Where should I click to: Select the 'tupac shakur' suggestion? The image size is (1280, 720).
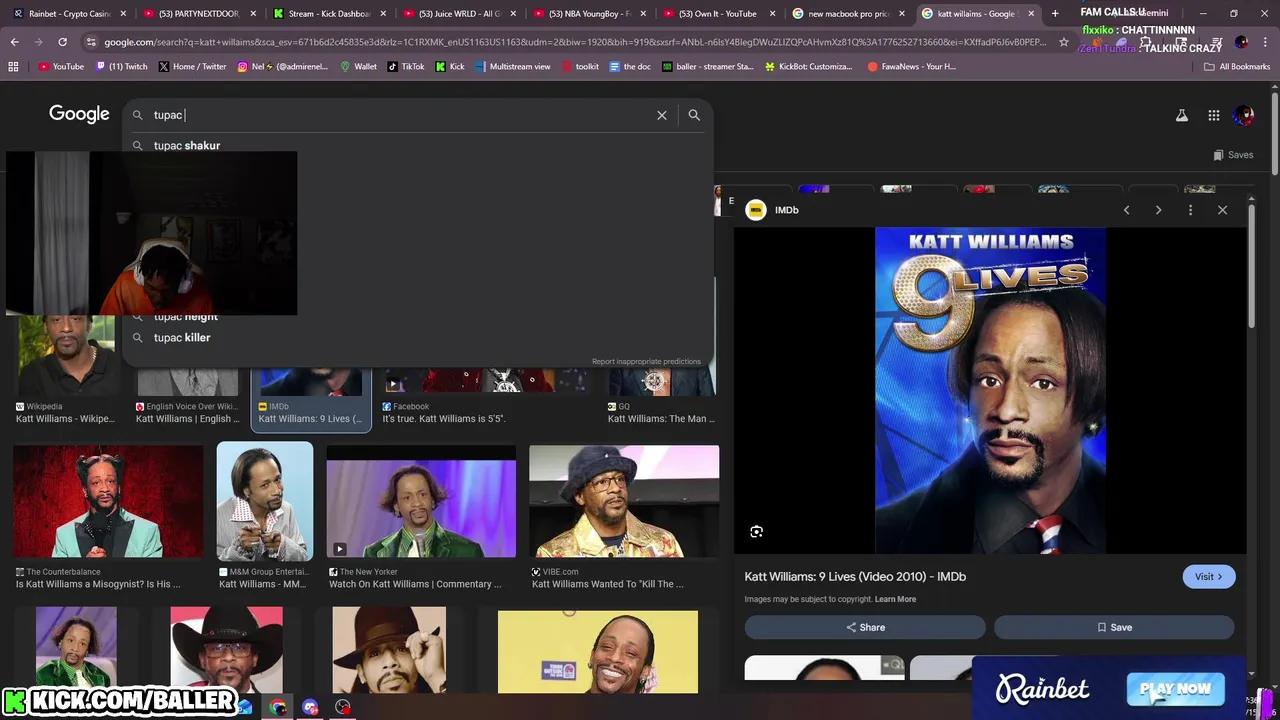(187, 146)
